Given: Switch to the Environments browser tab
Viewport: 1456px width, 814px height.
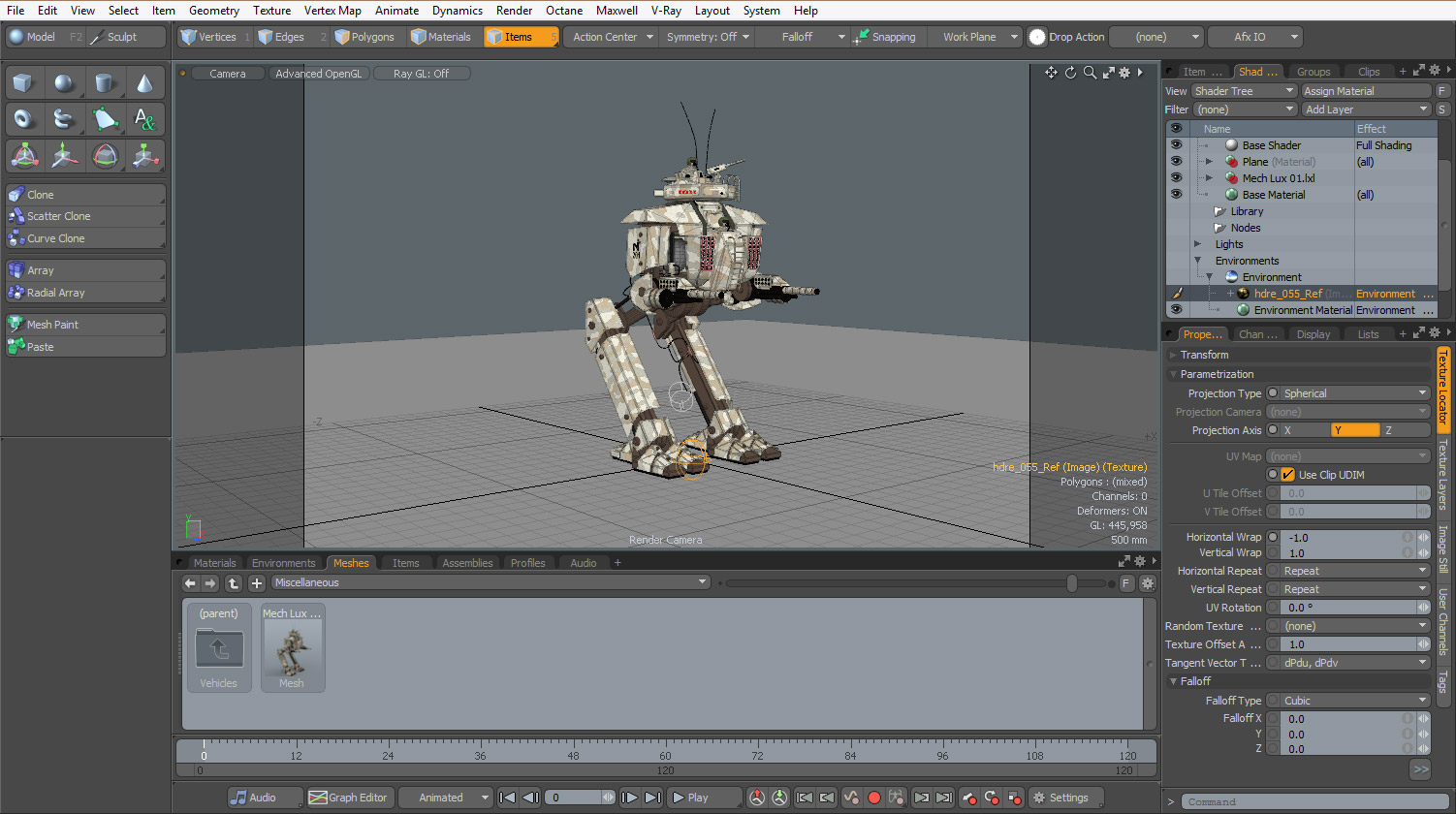Looking at the screenshot, I should tap(283, 563).
